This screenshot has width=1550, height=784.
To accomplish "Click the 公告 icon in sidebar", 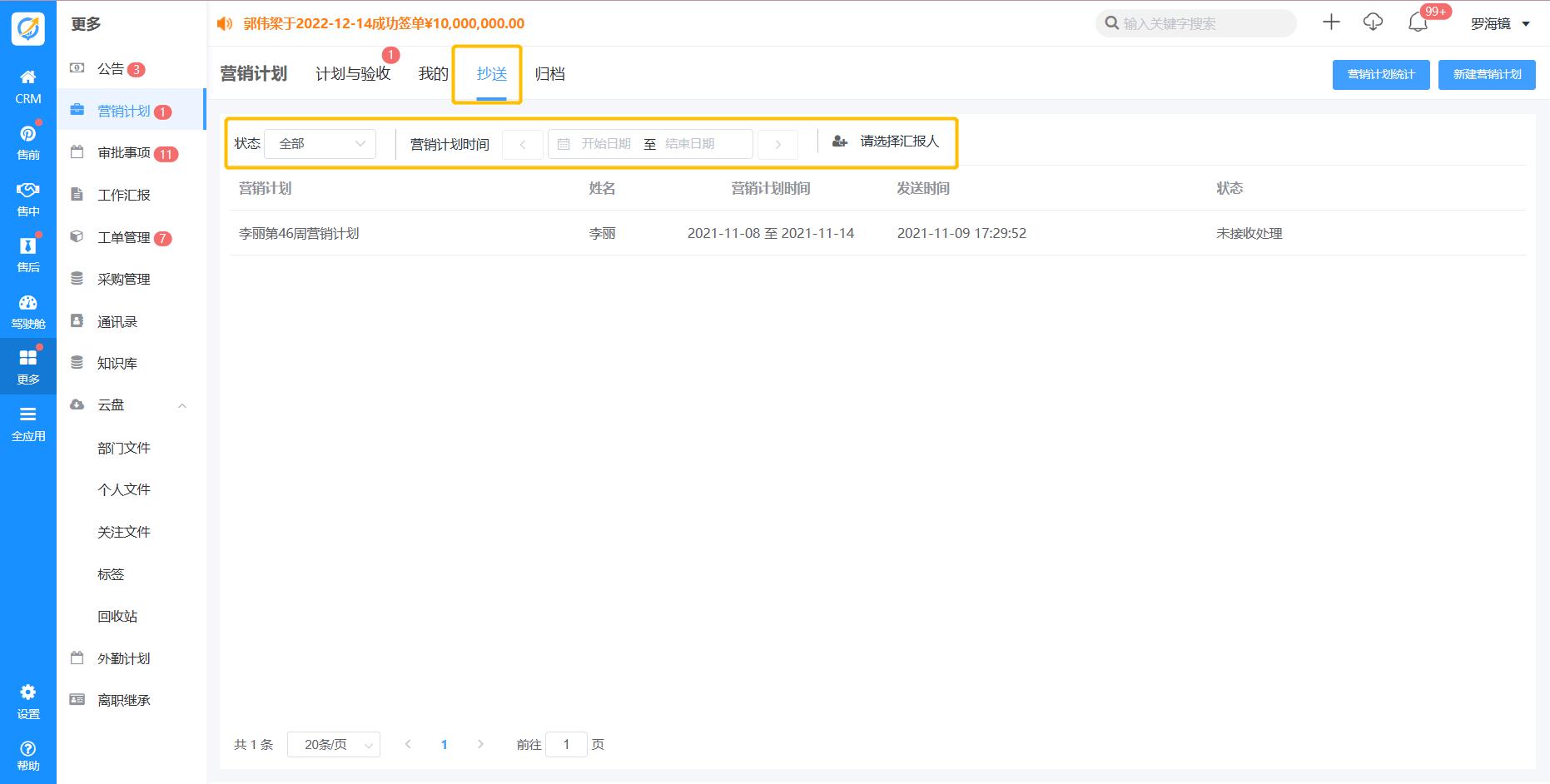I will pyautogui.click(x=77, y=68).
